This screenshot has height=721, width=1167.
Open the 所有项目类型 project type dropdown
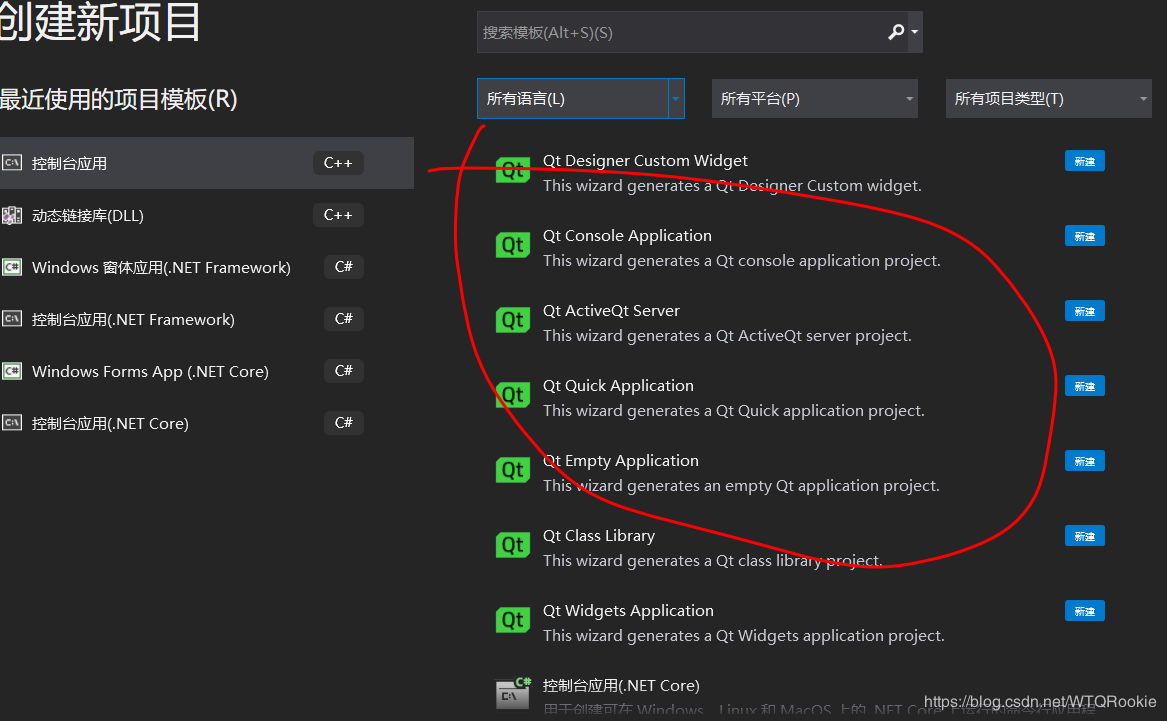tap(1048, 99)
